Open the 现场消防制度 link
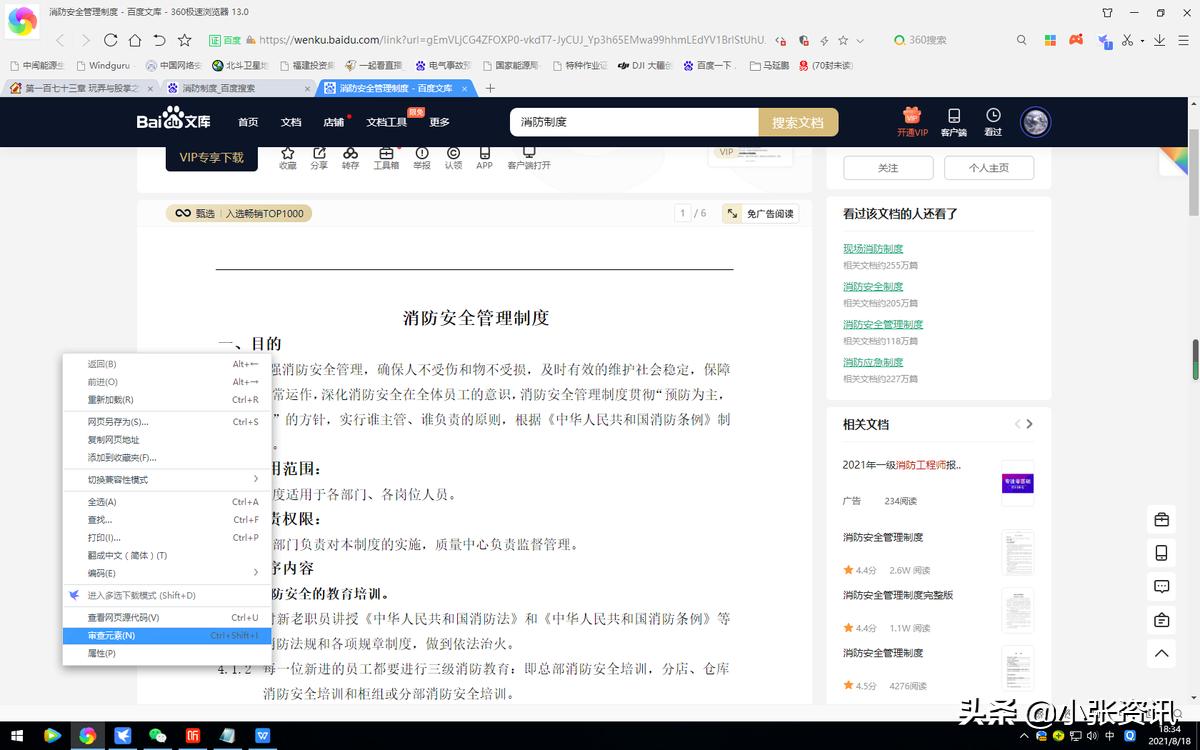1200x750 pixels. pyautogui.click(x=873, y=248)
